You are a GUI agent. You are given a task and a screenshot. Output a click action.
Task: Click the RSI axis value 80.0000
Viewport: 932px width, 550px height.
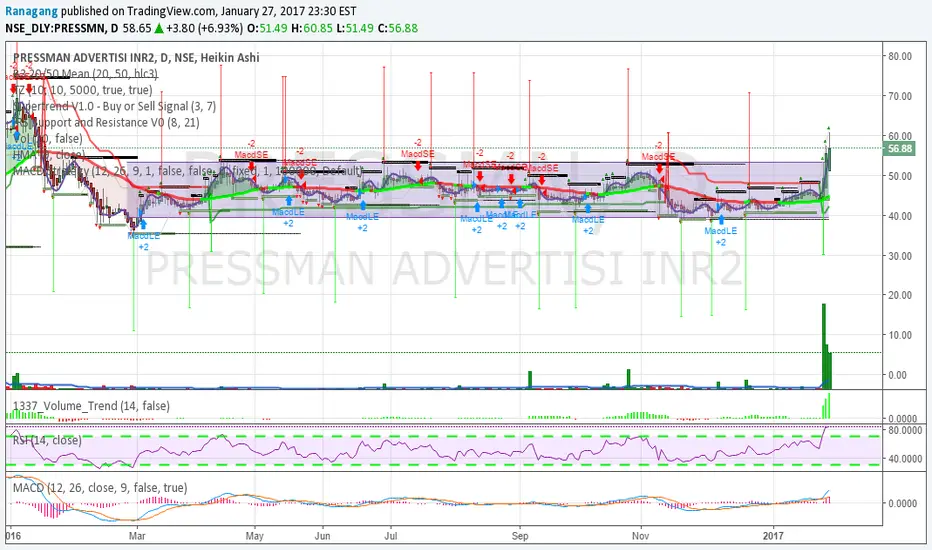pyautogui.click(x=905, y=430)
